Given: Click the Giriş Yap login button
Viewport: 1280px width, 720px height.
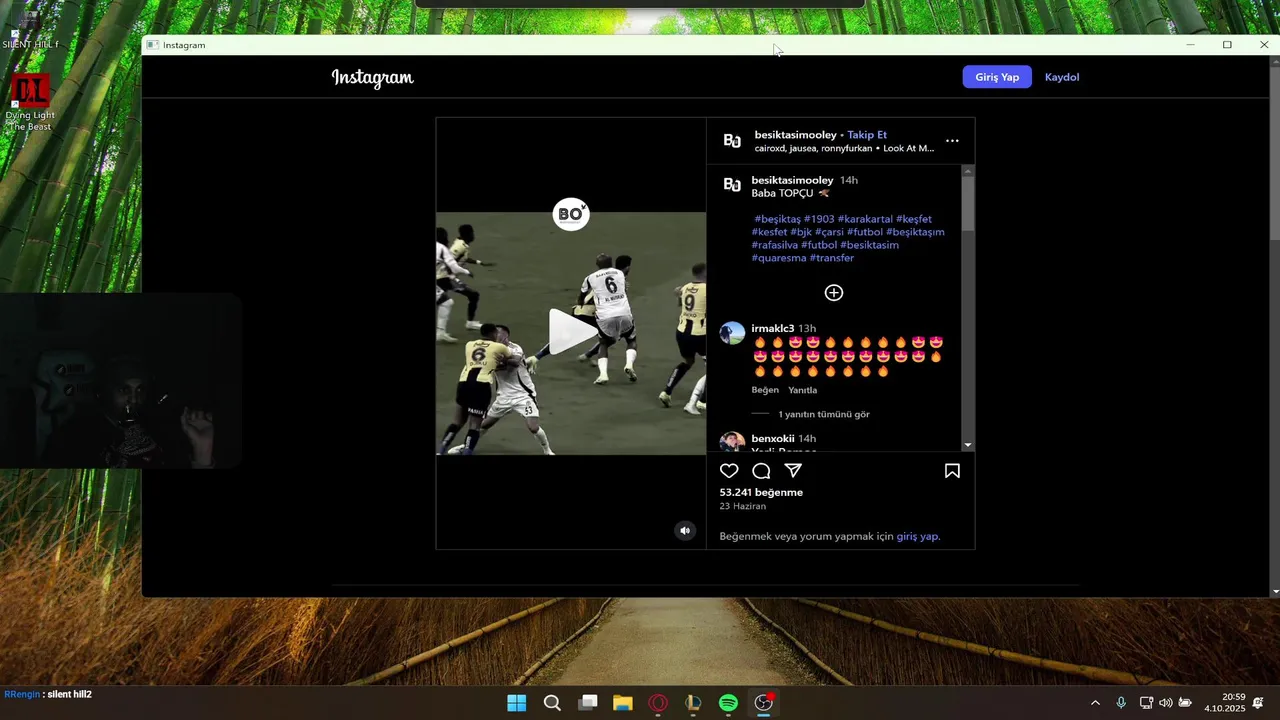Looking at the screenshot, I should coord(997,77).
